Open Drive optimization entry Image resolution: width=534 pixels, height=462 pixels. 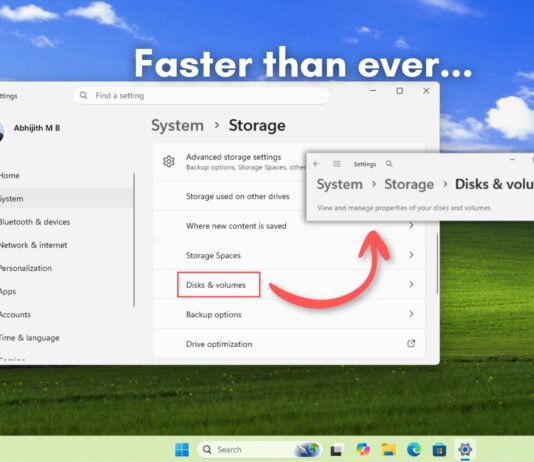289,343
